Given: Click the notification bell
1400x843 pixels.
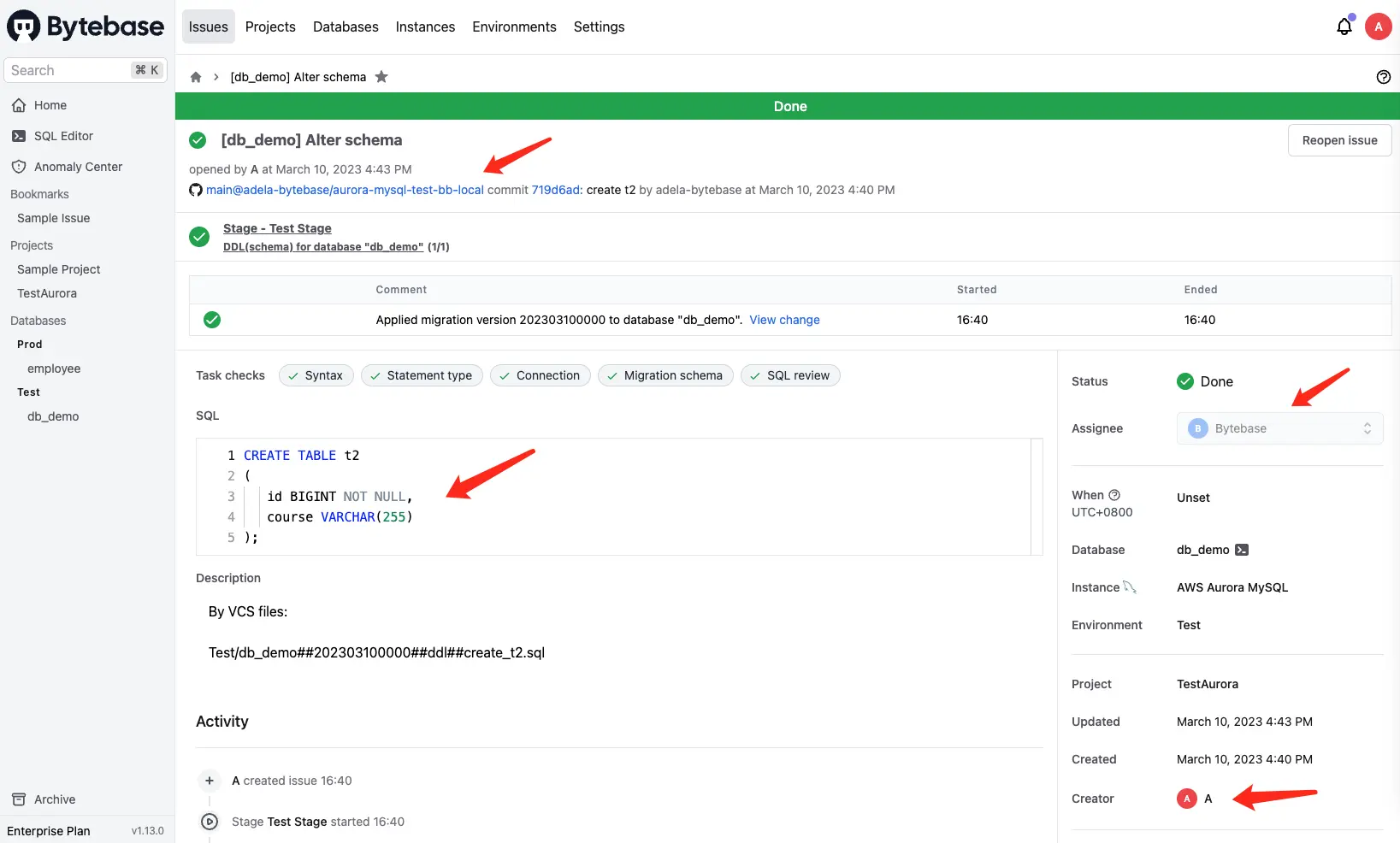Looking at the screenshot, I should tap(1343, 27).
